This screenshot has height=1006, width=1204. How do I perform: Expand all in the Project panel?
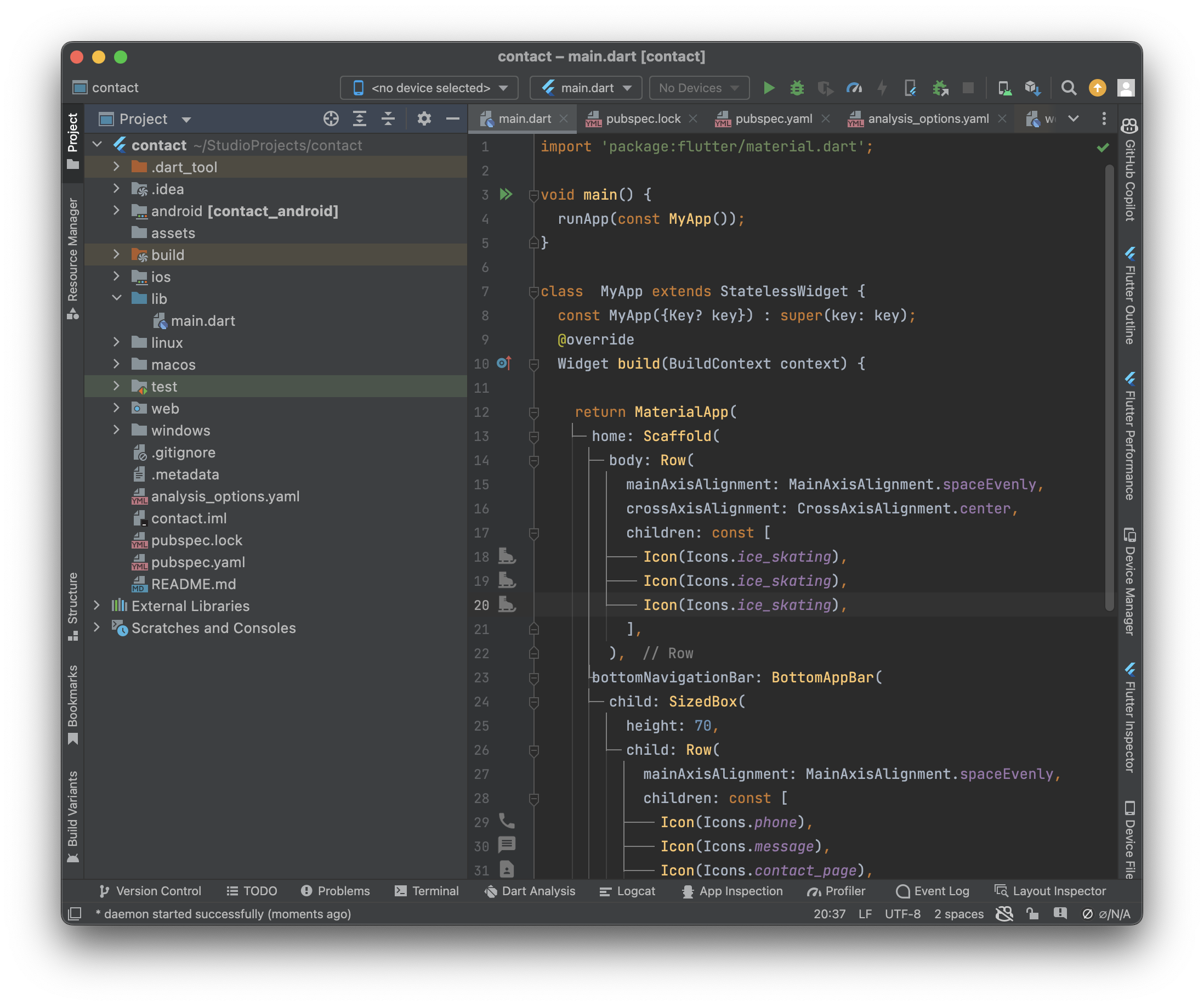click(x=360, y=118)
